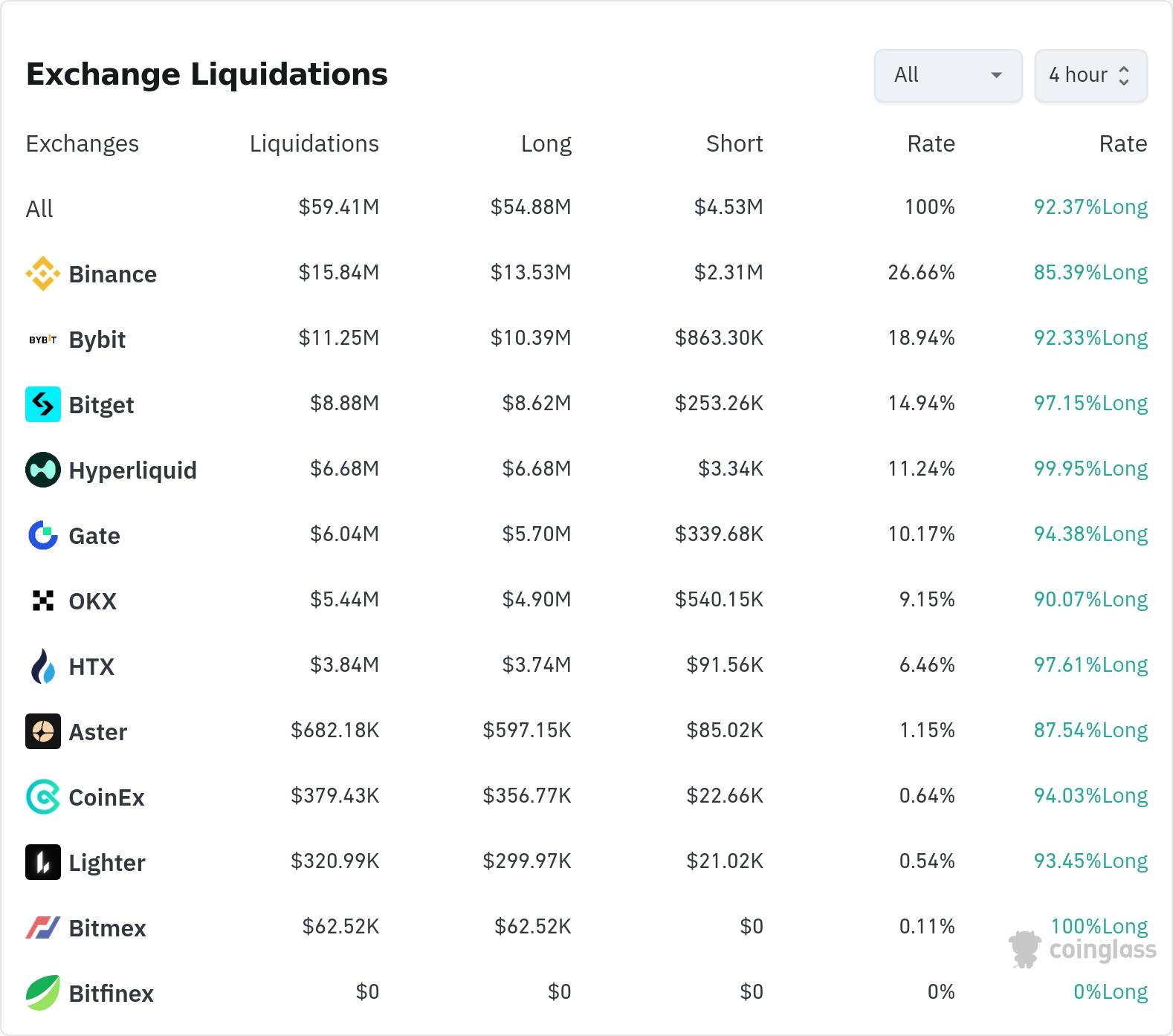Click the Bitget logo icon
This screenshot has height=1036, width=1173.
(43, 404)
